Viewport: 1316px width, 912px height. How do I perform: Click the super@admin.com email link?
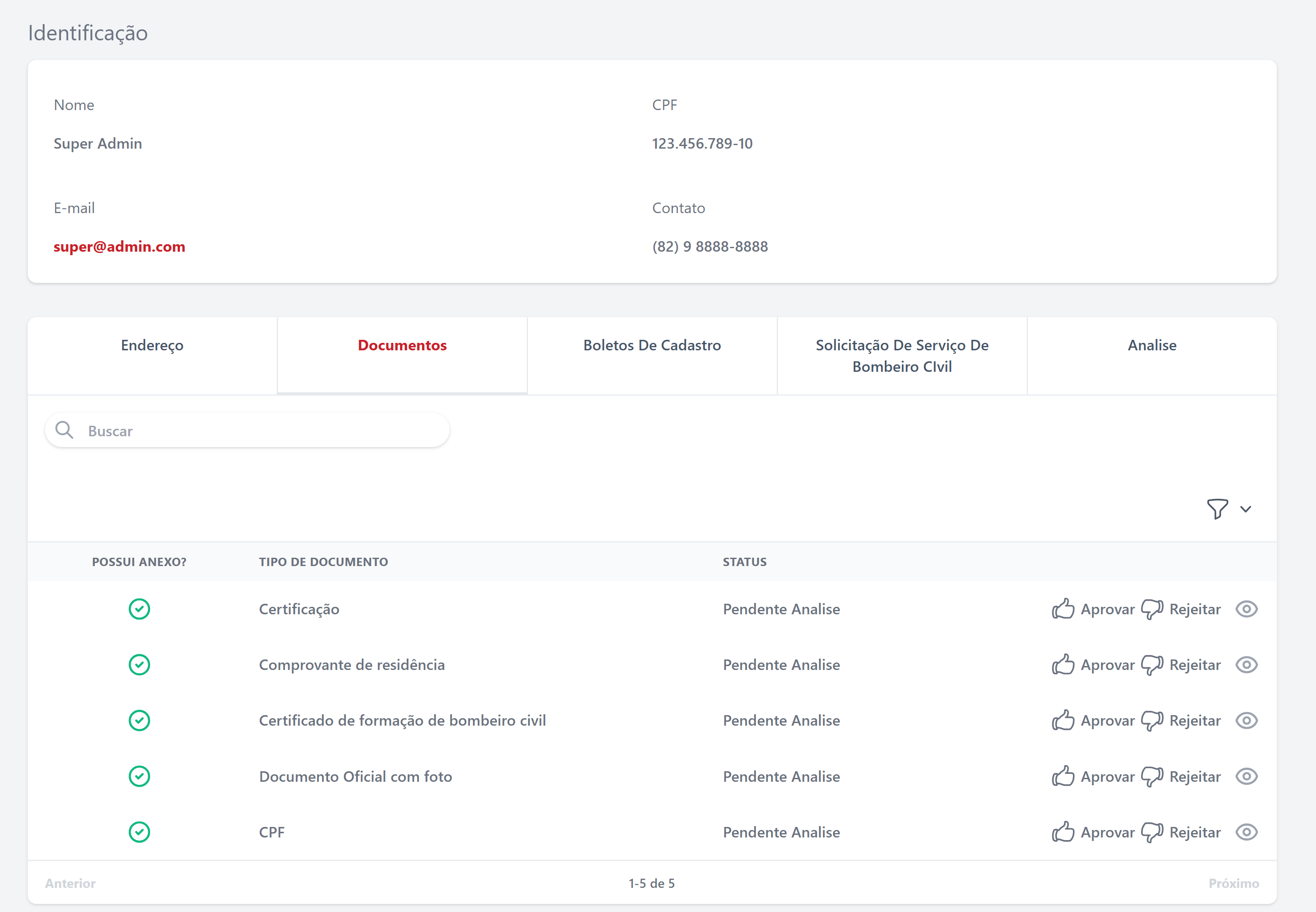(x=119, y=246)
